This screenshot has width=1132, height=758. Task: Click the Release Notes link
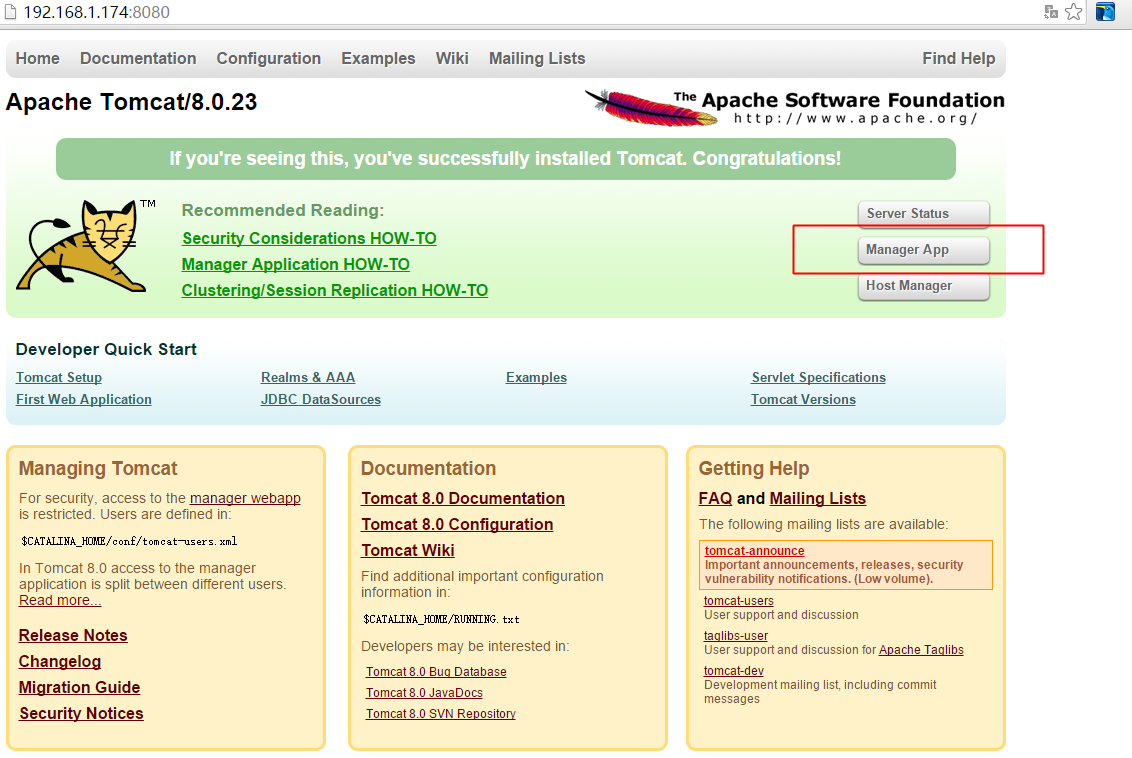[x=72, y=635]
